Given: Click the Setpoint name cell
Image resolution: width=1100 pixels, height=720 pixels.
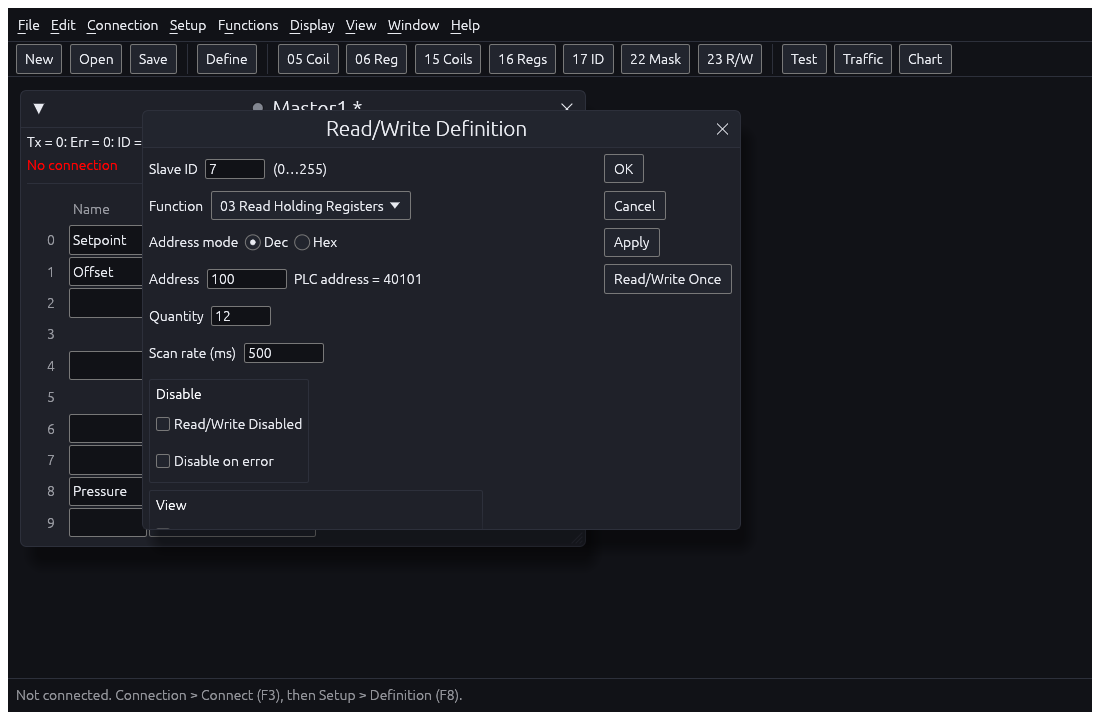Looking at the screenshot, I should coord(106,240).
